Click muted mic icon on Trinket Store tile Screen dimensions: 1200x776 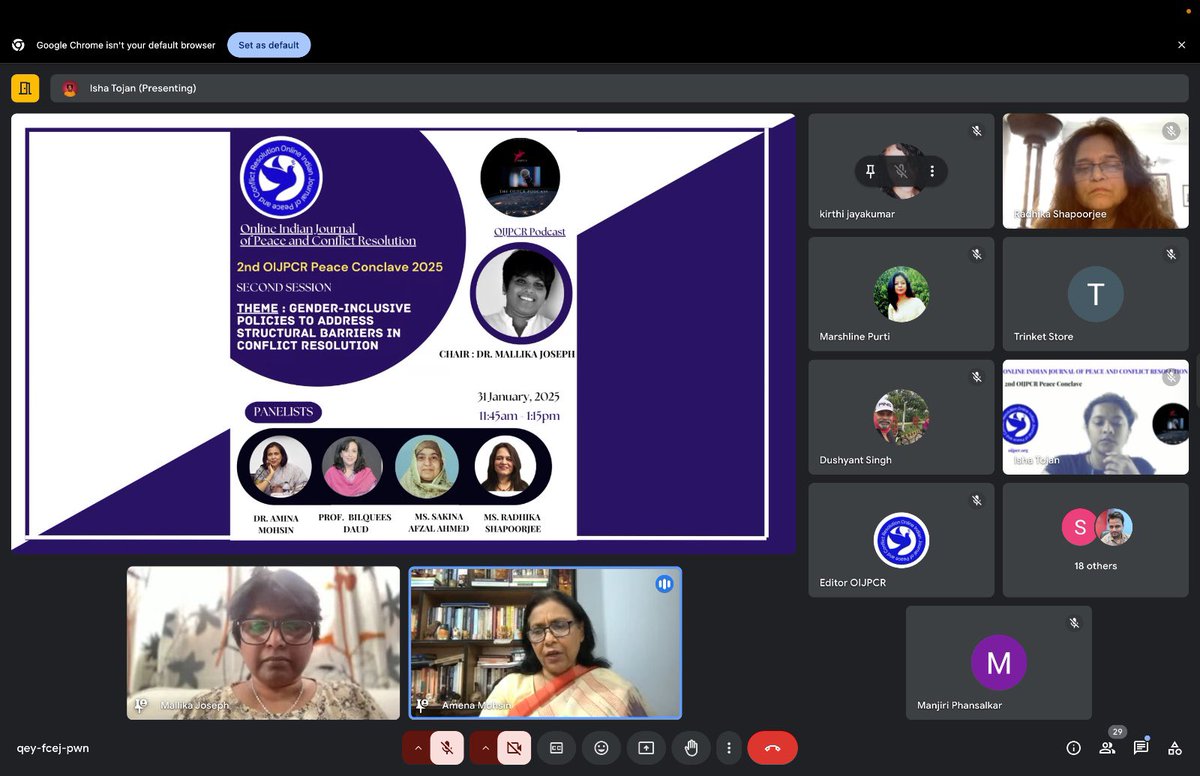pos(1171,254)
